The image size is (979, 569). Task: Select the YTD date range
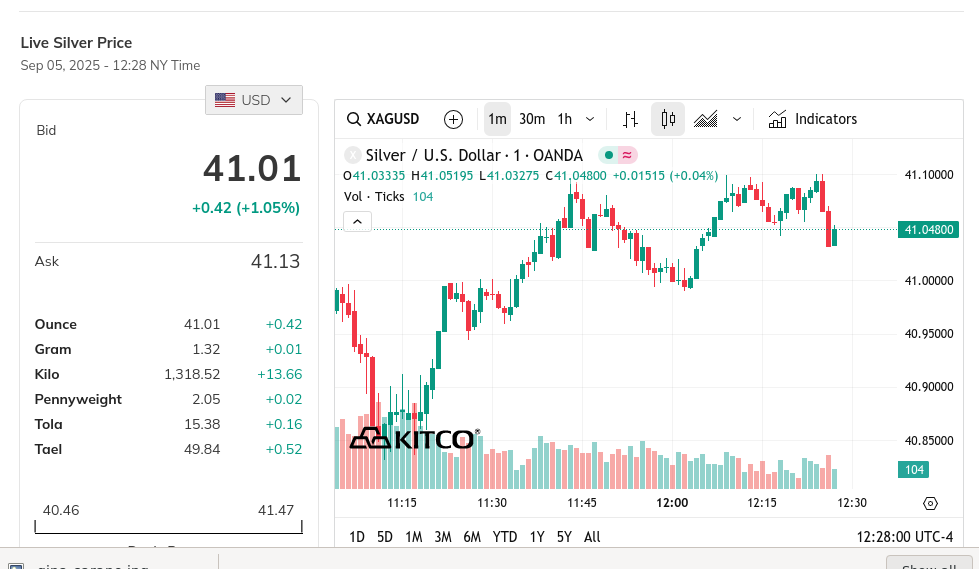(504, 537)
